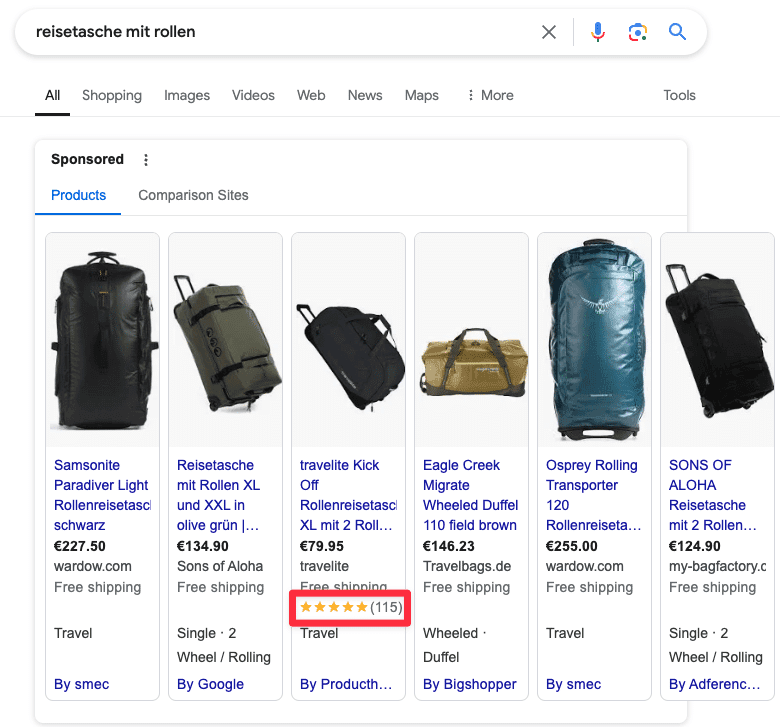
Task: Open the travelite Kick Off product title
Action: point(348,495)
